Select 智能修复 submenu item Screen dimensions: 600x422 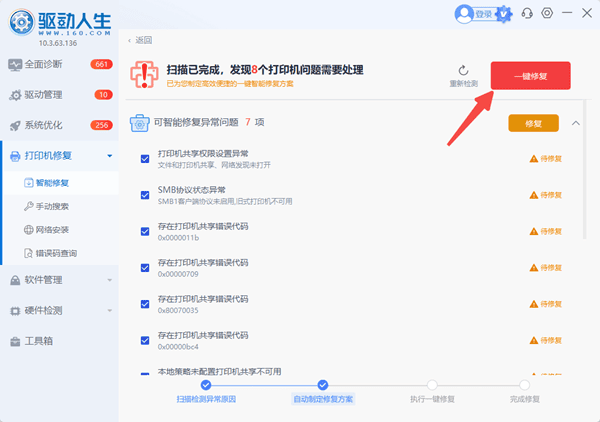61,183
